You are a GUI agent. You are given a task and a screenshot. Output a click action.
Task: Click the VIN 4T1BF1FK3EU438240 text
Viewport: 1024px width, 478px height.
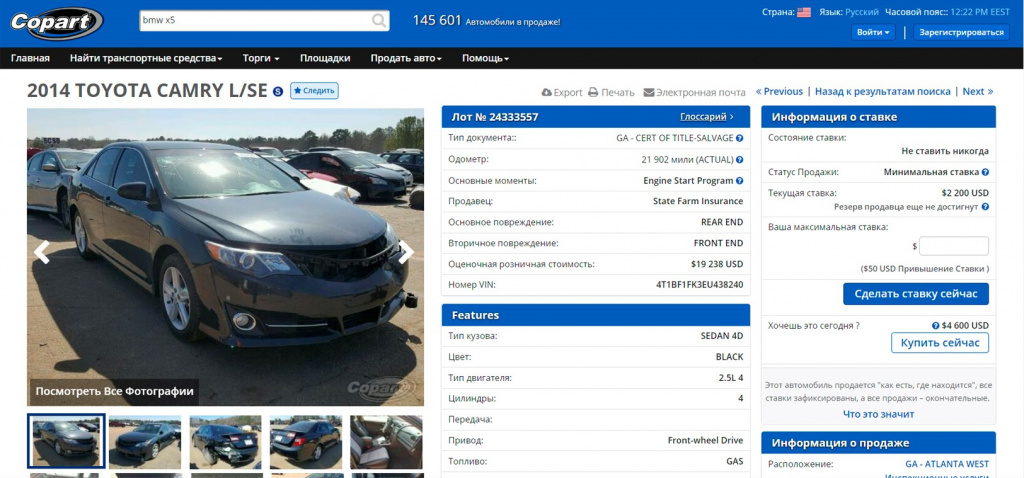tap(699, 285)
